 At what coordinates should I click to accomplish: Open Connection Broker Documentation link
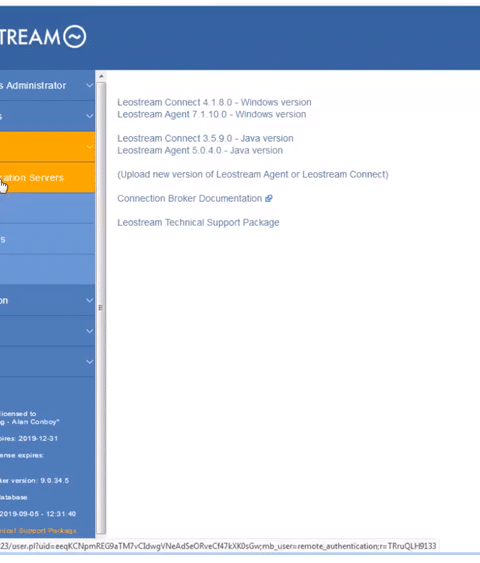click(x=190, y=198)
